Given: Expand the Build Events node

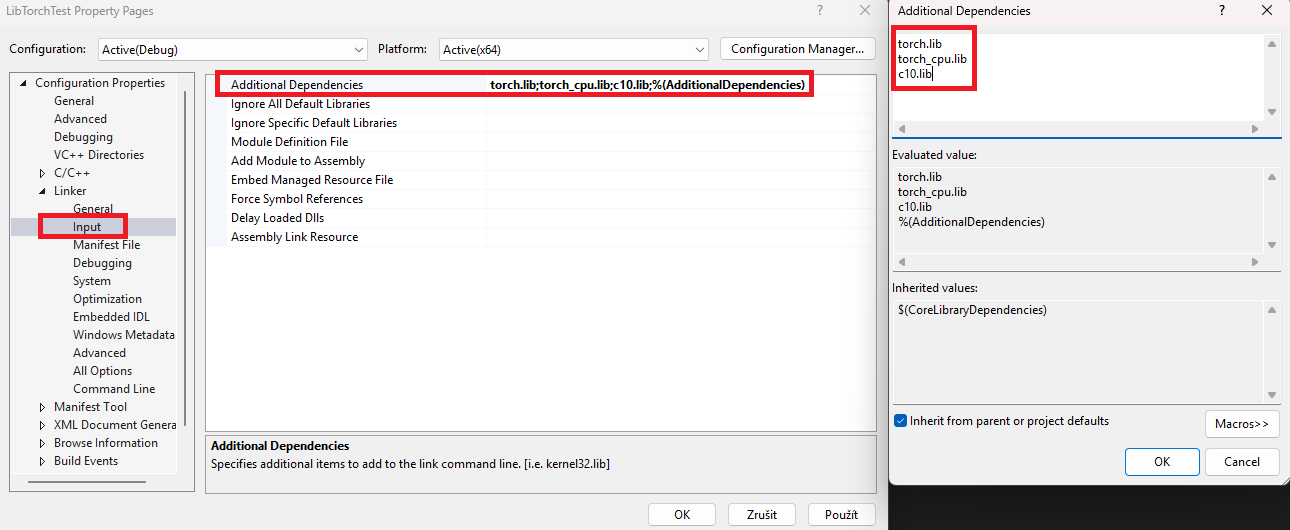Looking at the screenshot, I should pyautogui.click(x=43, y=461).
